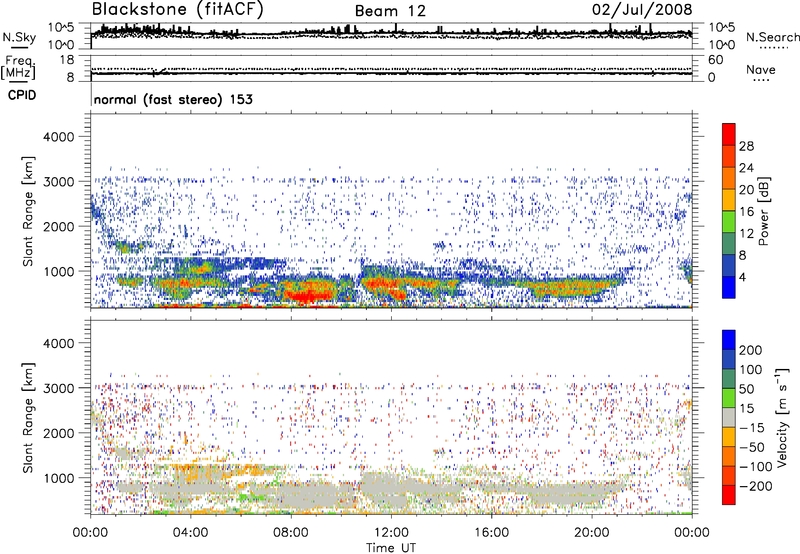The width and height of the screenshot is (800, 554).
Task: Click the red -200 velocity swatch
Action: 729,495
